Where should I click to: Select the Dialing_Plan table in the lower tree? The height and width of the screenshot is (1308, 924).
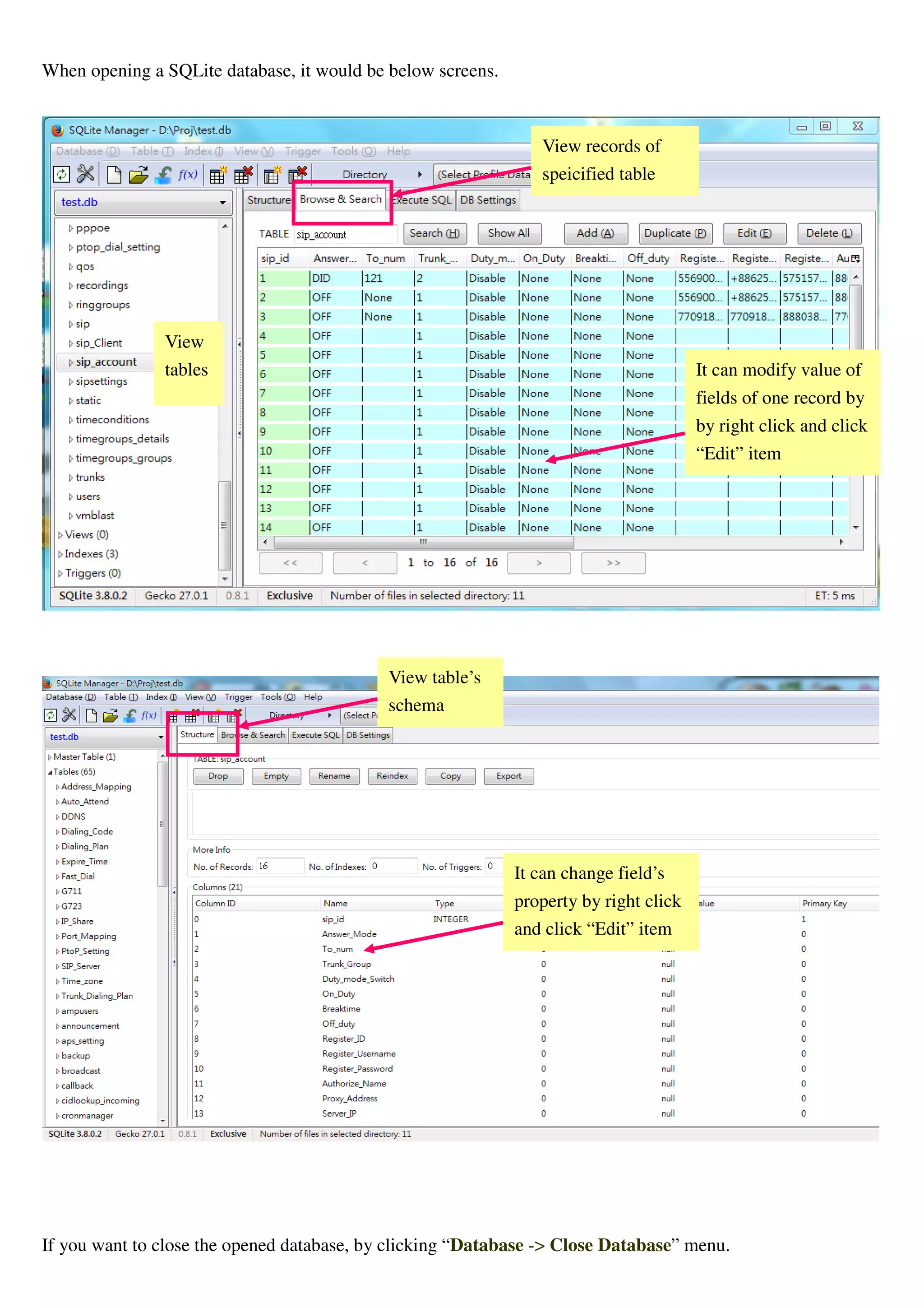tap(85, 847)
